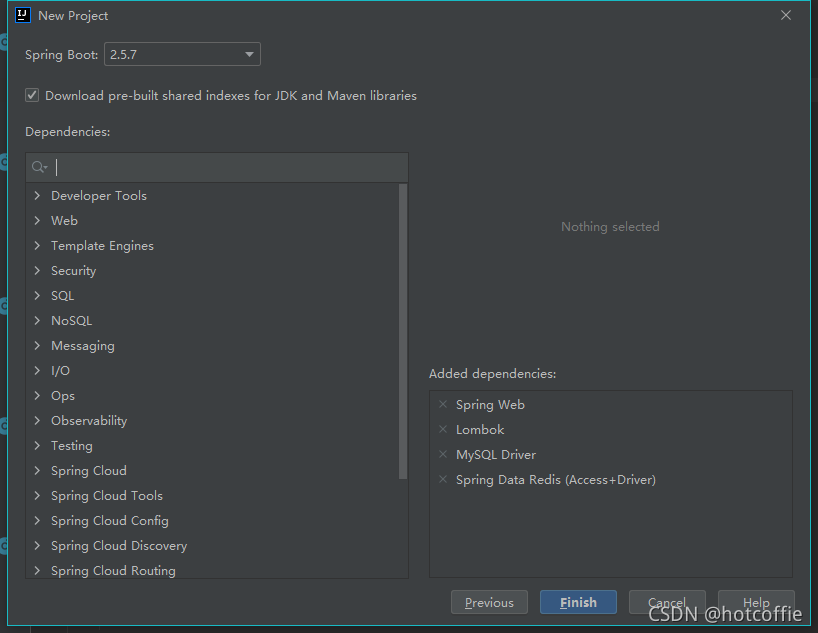This screenshot has height=633, width=818.
Task: Click the IntelliJ IDEA logo in title bar
Action: [x=23, y=15]
